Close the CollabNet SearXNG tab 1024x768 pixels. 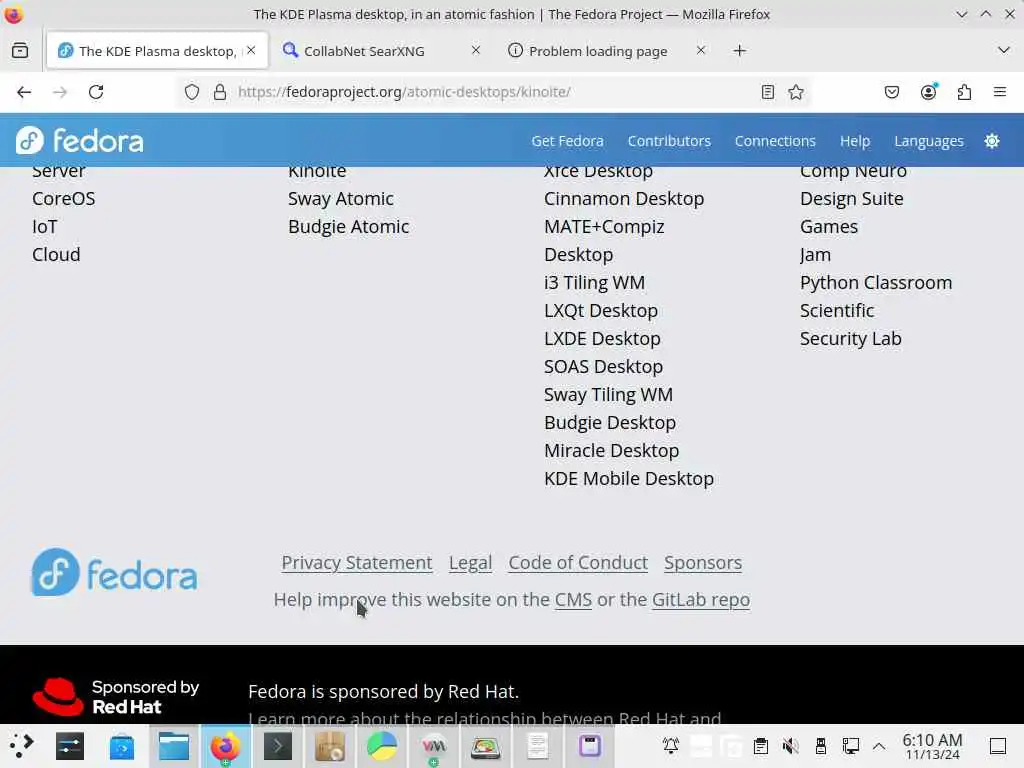click(x=476, y=50)
